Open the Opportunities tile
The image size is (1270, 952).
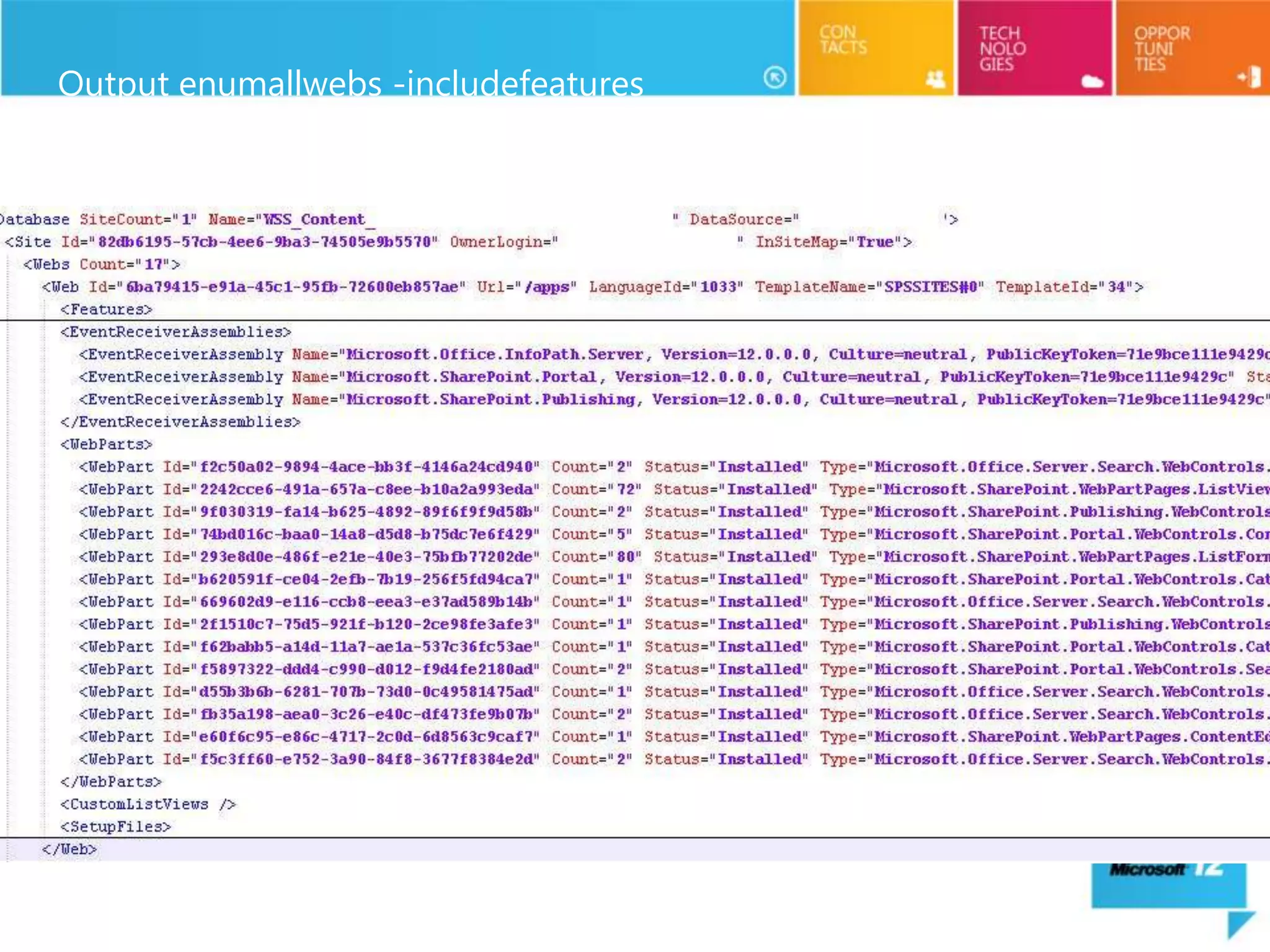click(1192, 48)
